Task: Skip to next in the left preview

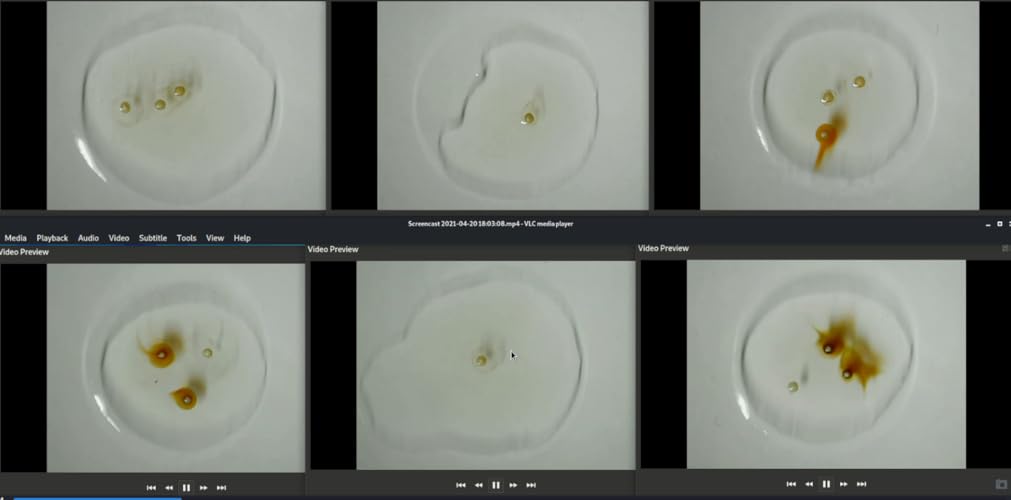Action: click(x=221, y=488)
